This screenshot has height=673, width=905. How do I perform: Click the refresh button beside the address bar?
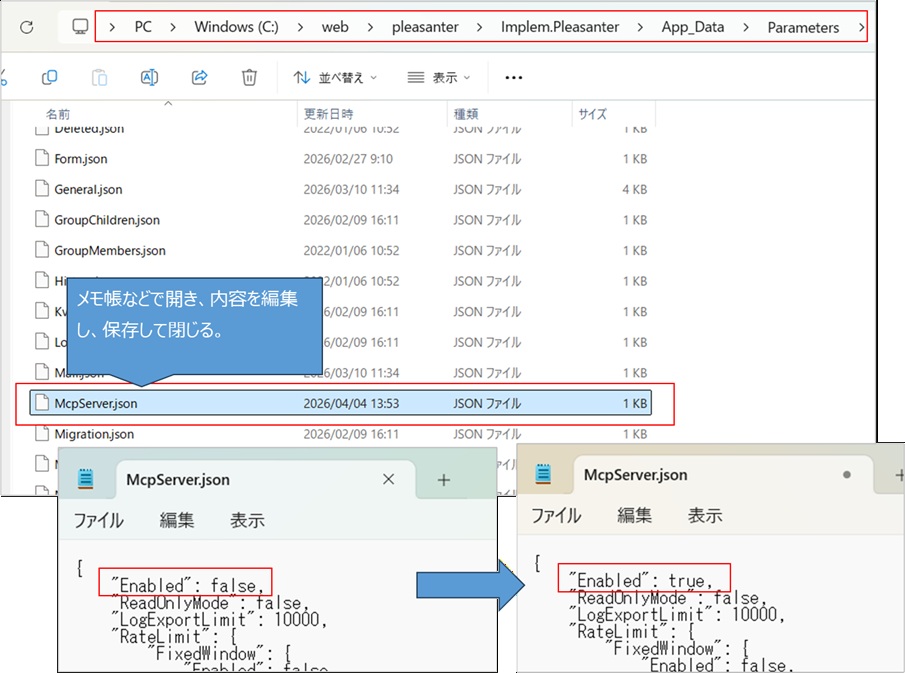(27, 27)
